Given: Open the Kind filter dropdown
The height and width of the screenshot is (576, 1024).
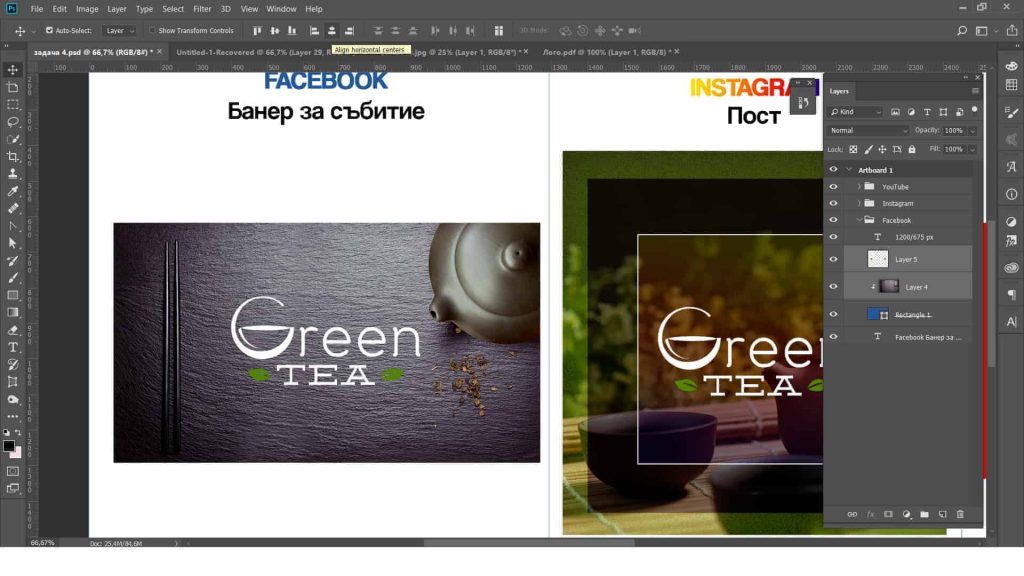Looking at the screenshot, I should pos(856,112).
